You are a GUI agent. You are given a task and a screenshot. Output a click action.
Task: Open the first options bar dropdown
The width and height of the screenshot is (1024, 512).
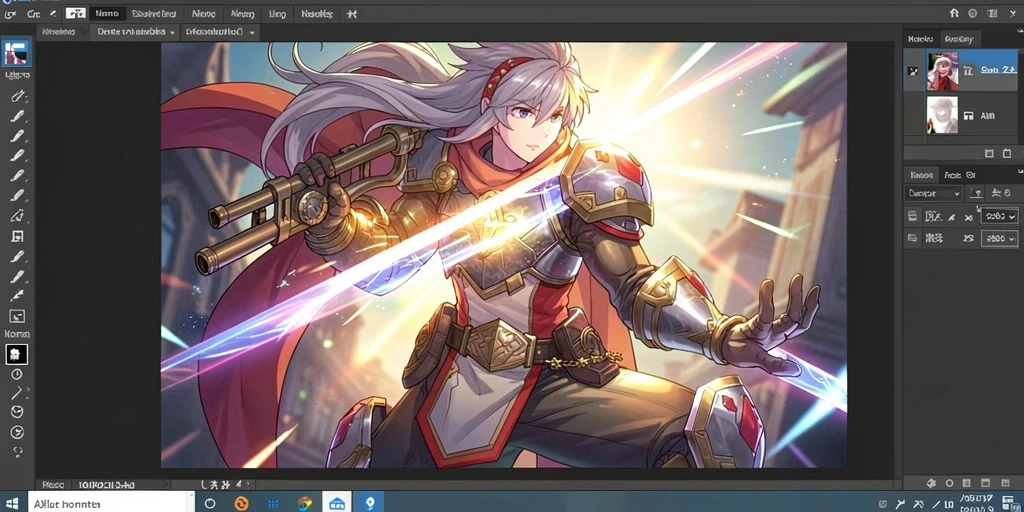[136, 31]
